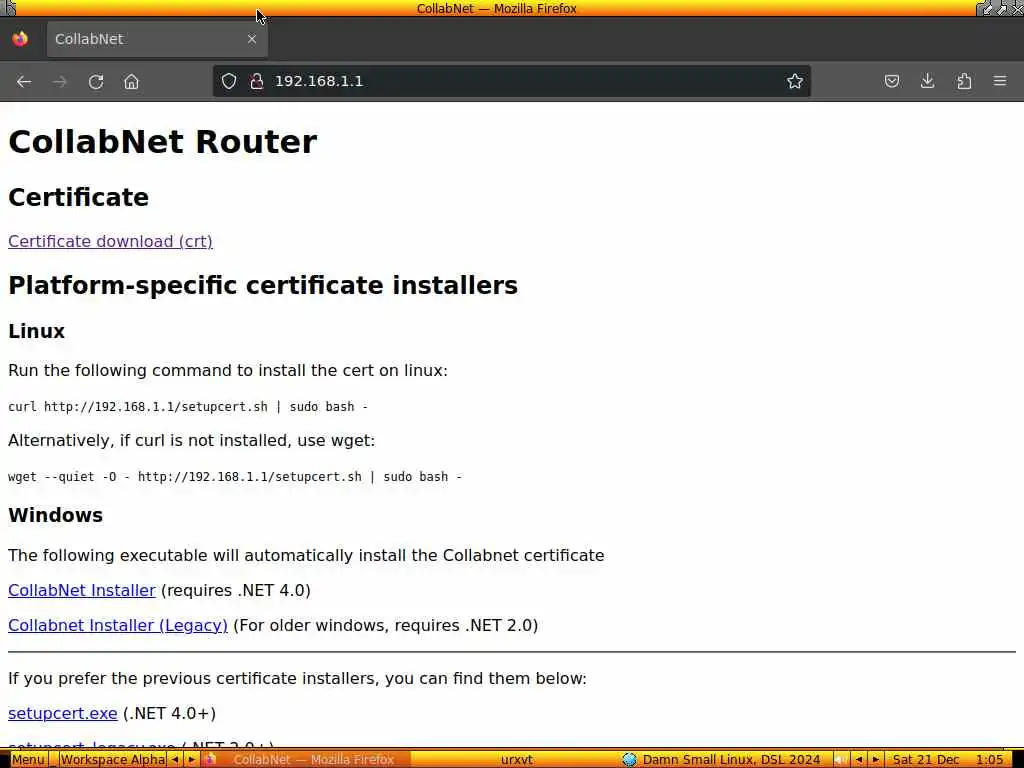1024x768 pixels.
Task: Close the CollabNet tab
Action: point(251,39)
